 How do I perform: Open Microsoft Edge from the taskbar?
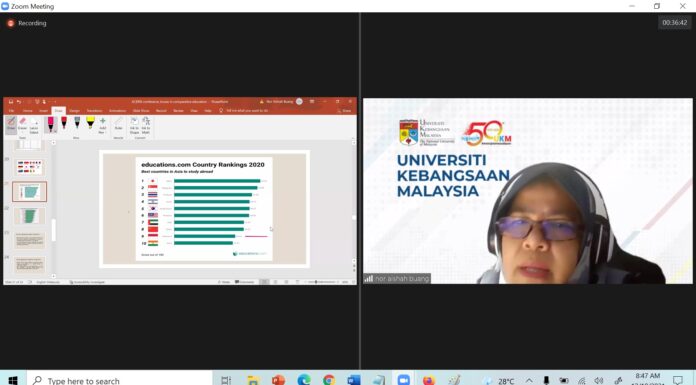[x=304, y=380]
